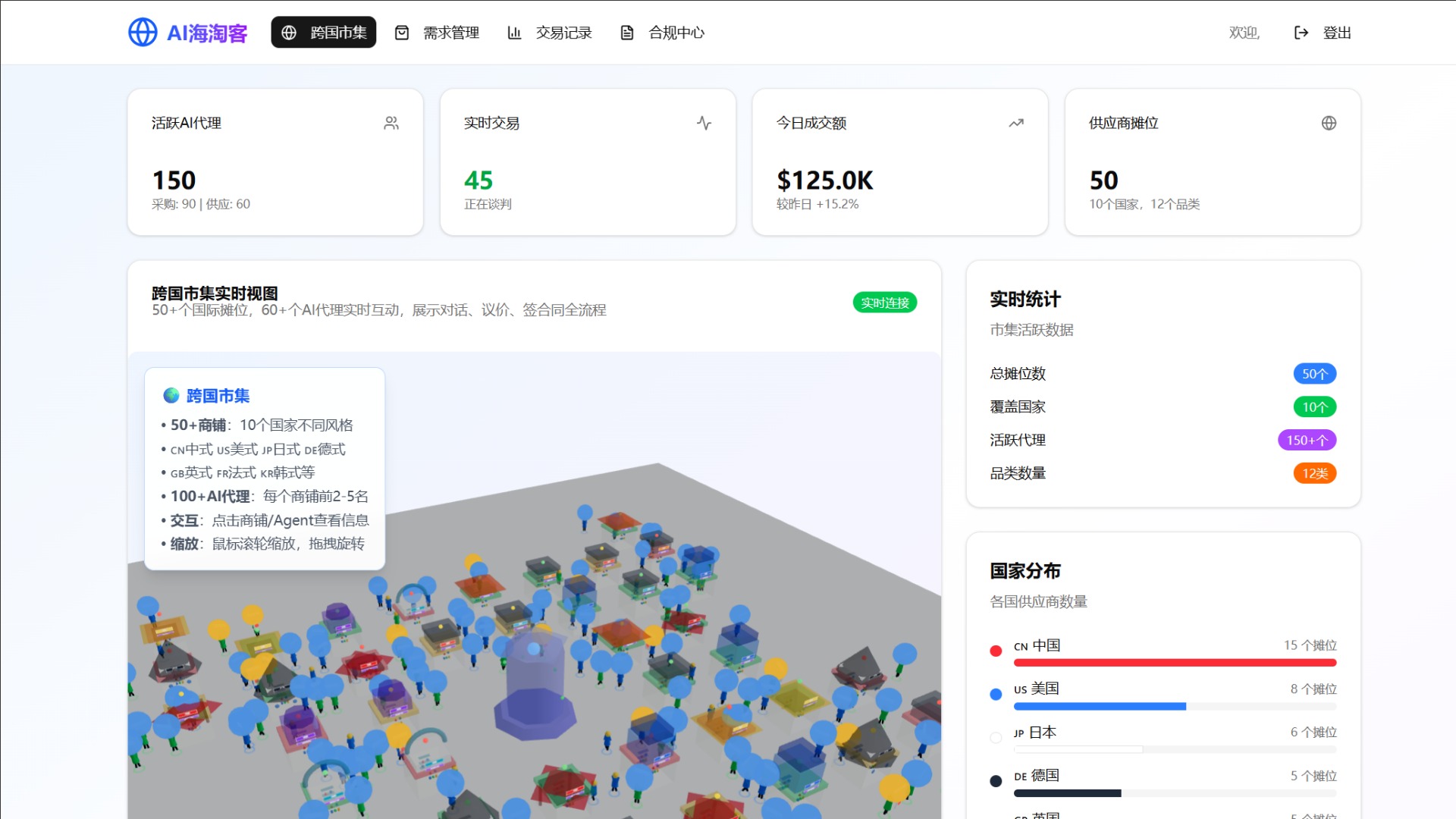This screenshot has width=1456, height=819.
Task: Click the clipboard icon beside 需求管理
Action: click(402, 32)
